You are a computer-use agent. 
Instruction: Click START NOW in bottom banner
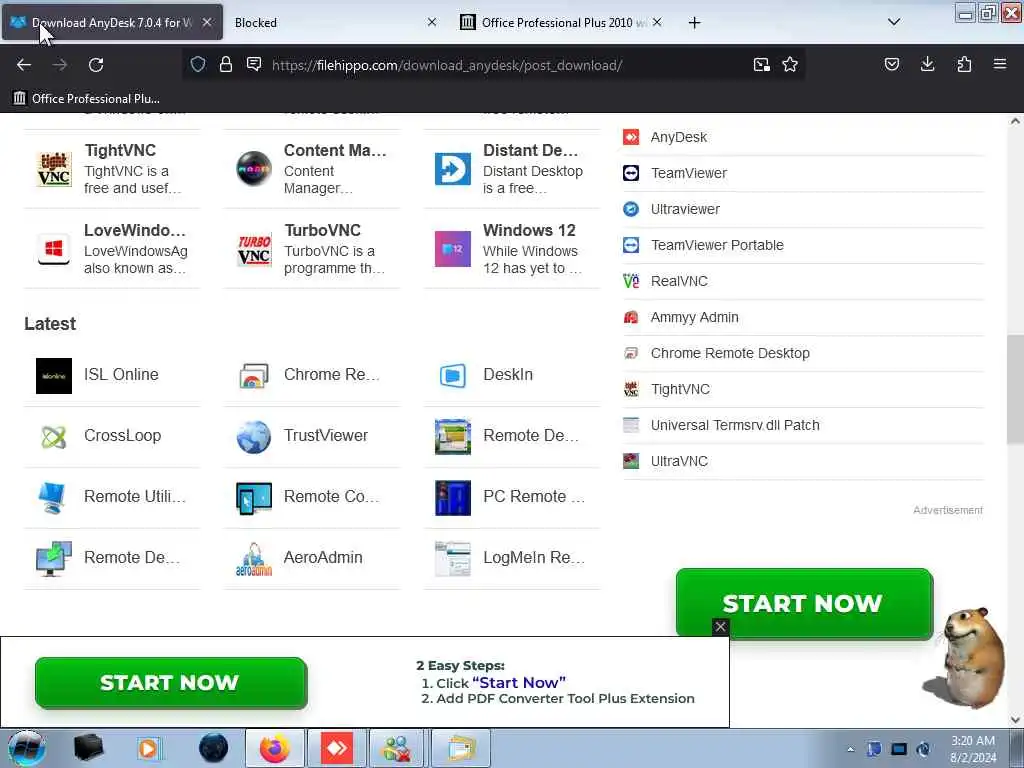coord(170,683)
